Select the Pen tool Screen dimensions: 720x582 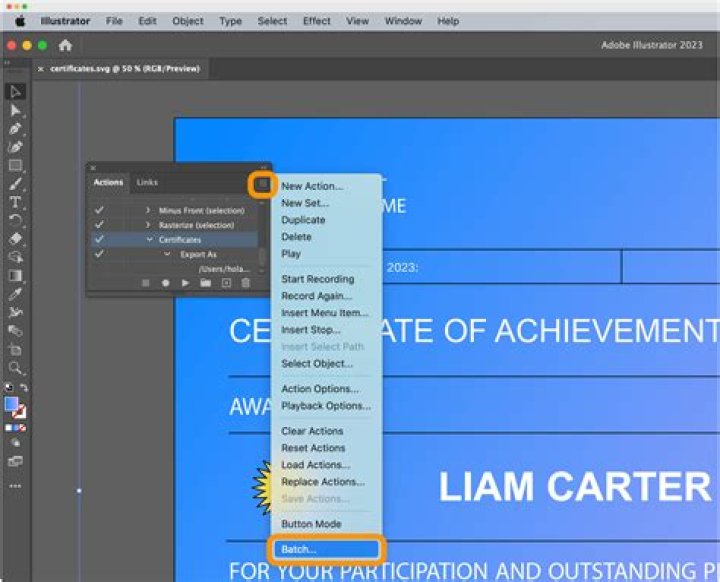15,129
